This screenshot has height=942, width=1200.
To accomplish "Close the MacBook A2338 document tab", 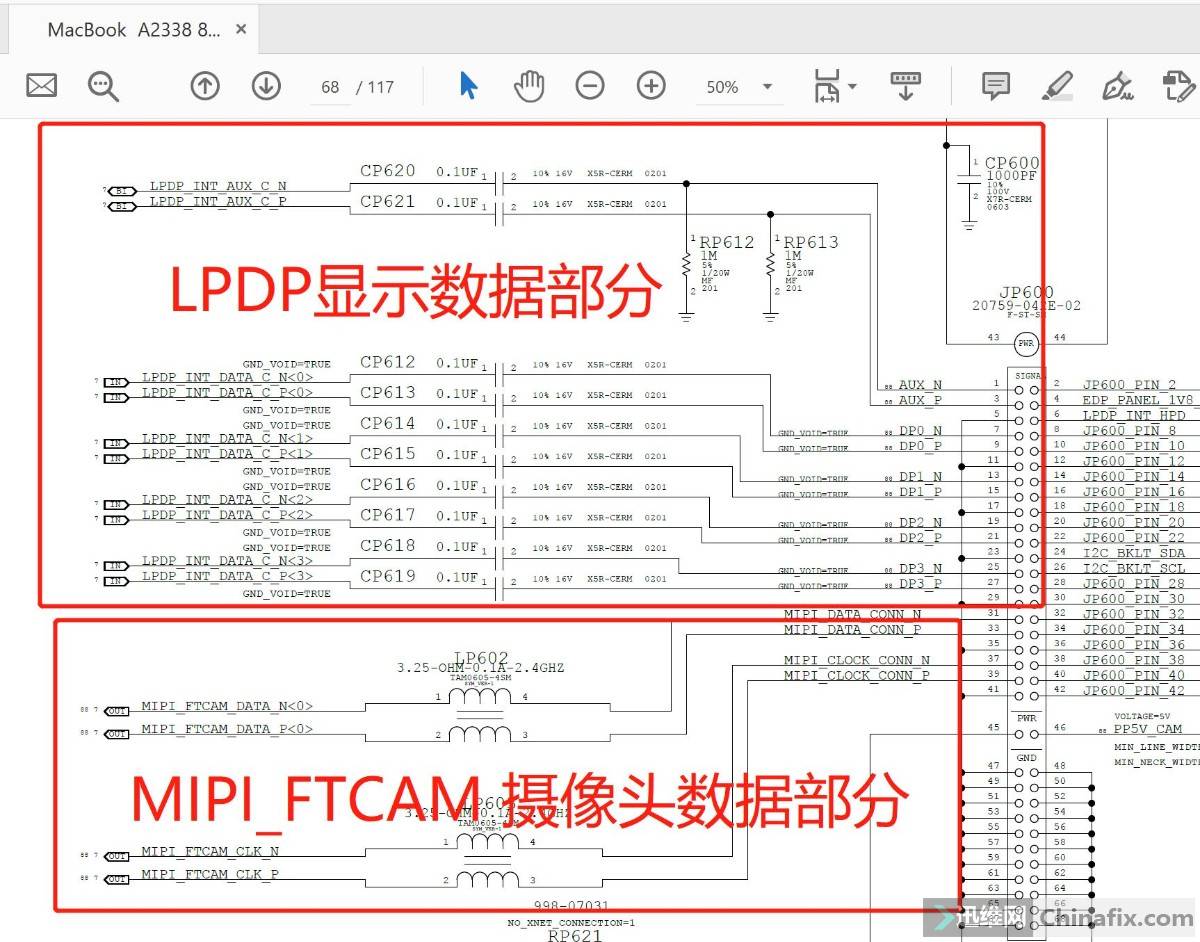I will click(x=241, y=29).
